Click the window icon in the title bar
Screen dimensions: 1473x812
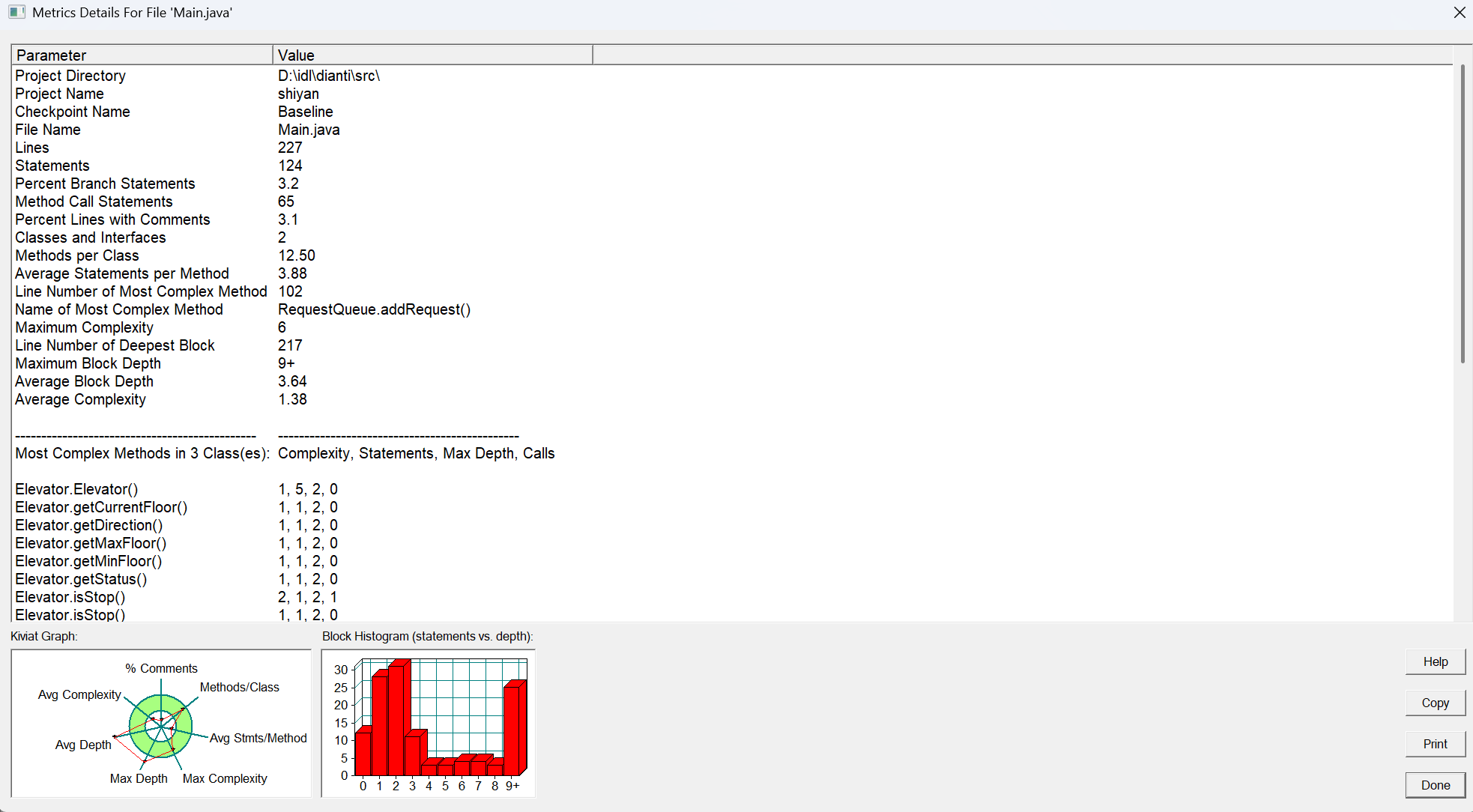[x=16, y=12]
